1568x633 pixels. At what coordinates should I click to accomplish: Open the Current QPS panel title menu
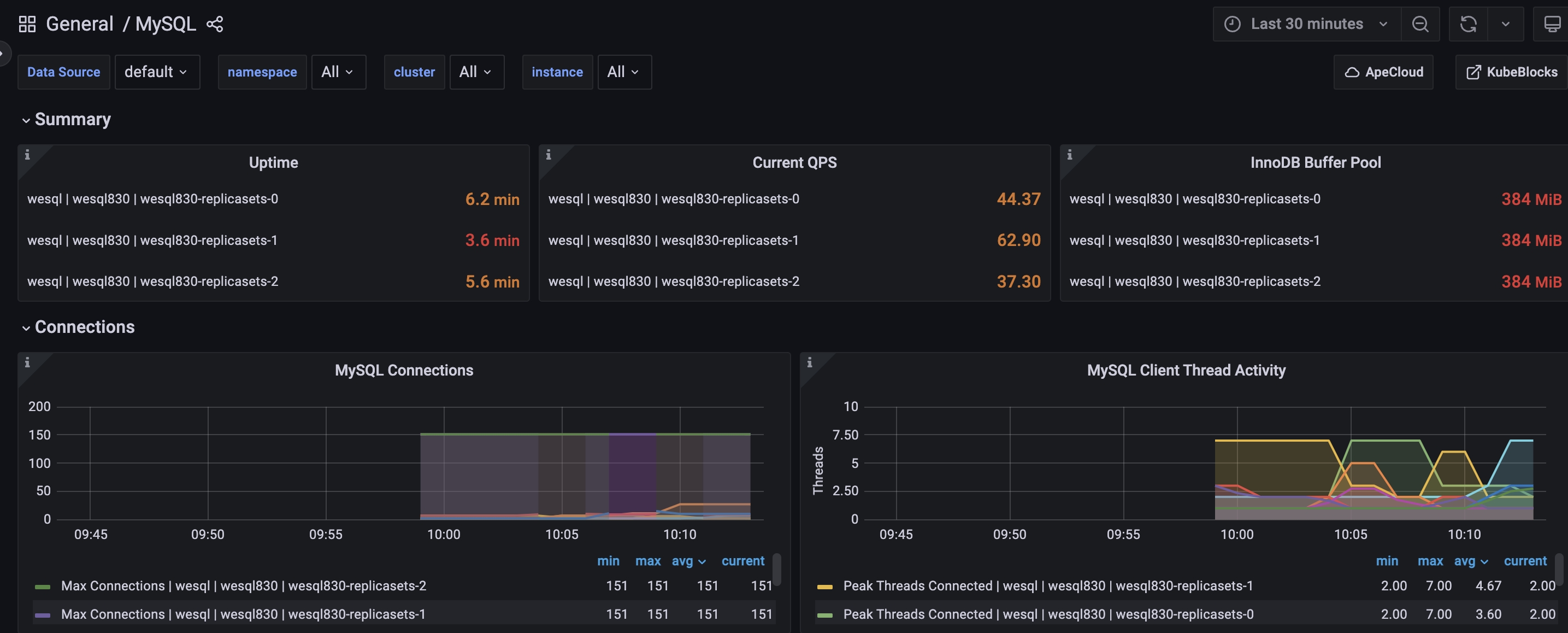click(x=794, y=163)
